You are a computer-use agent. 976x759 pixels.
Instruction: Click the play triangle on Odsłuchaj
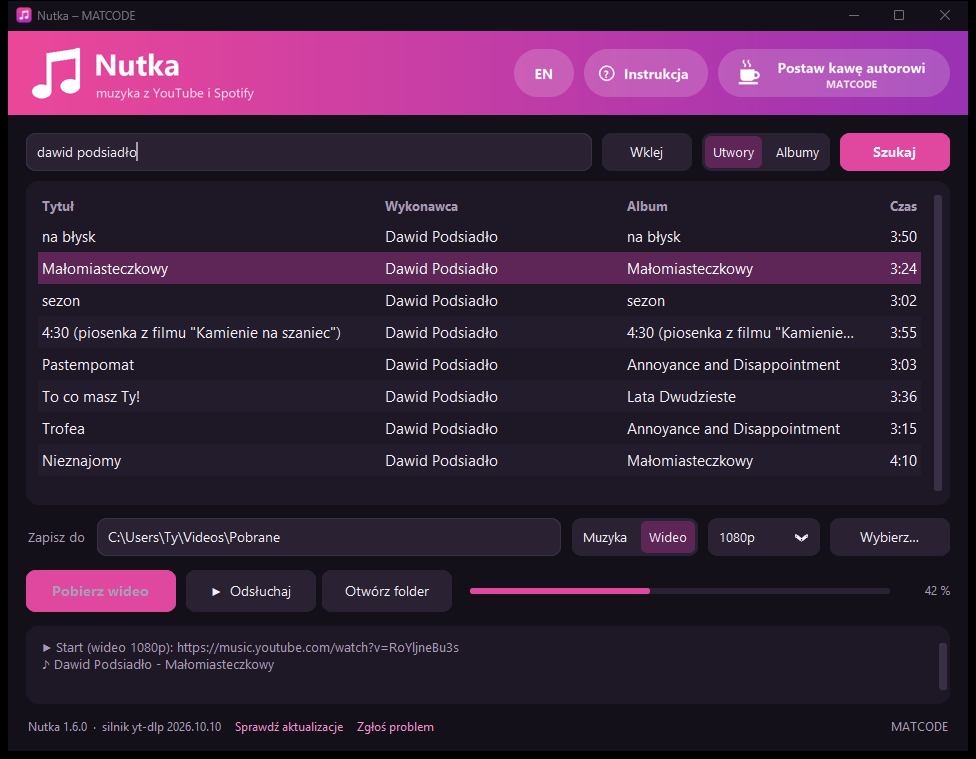[216, 592]
